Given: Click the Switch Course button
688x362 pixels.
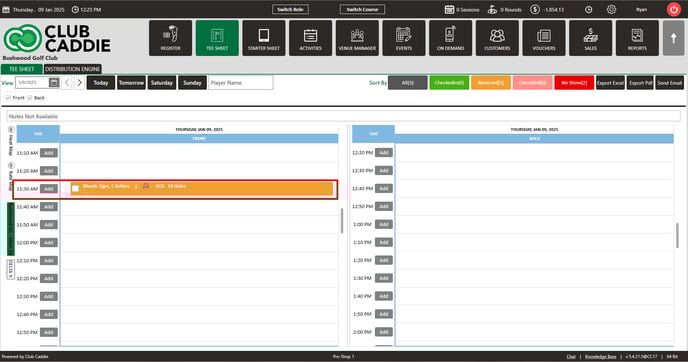Looking at the screenshot, I should (362, 9).
